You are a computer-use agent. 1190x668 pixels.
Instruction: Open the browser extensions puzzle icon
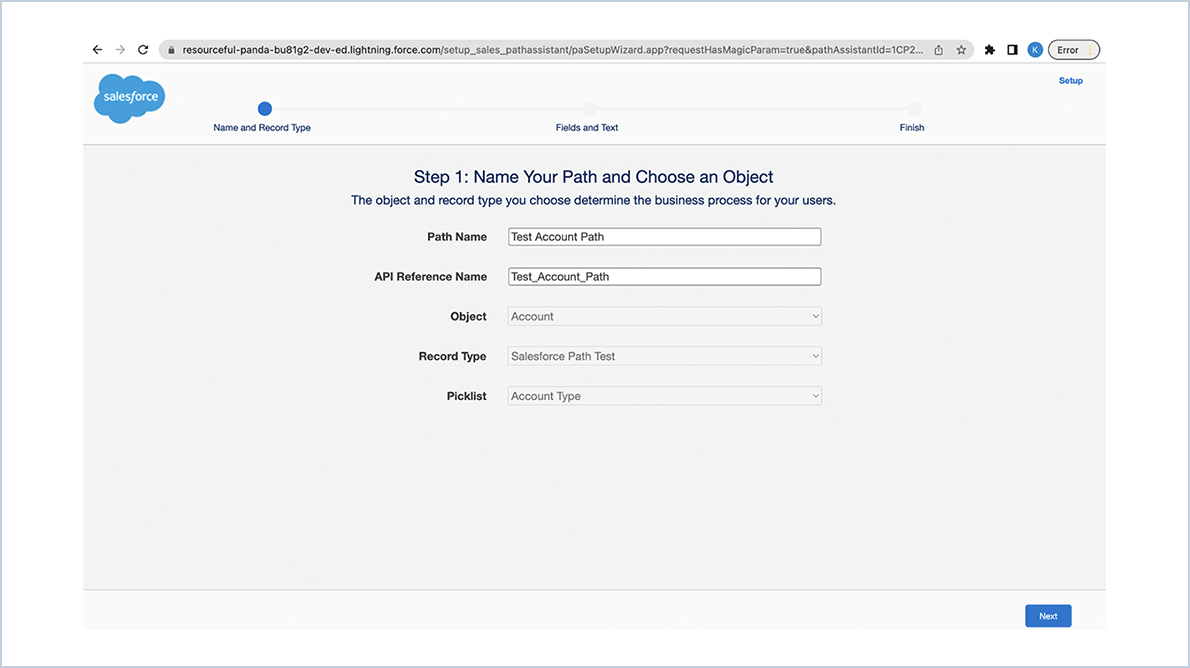pyautogui.click(x=988, y=48)
